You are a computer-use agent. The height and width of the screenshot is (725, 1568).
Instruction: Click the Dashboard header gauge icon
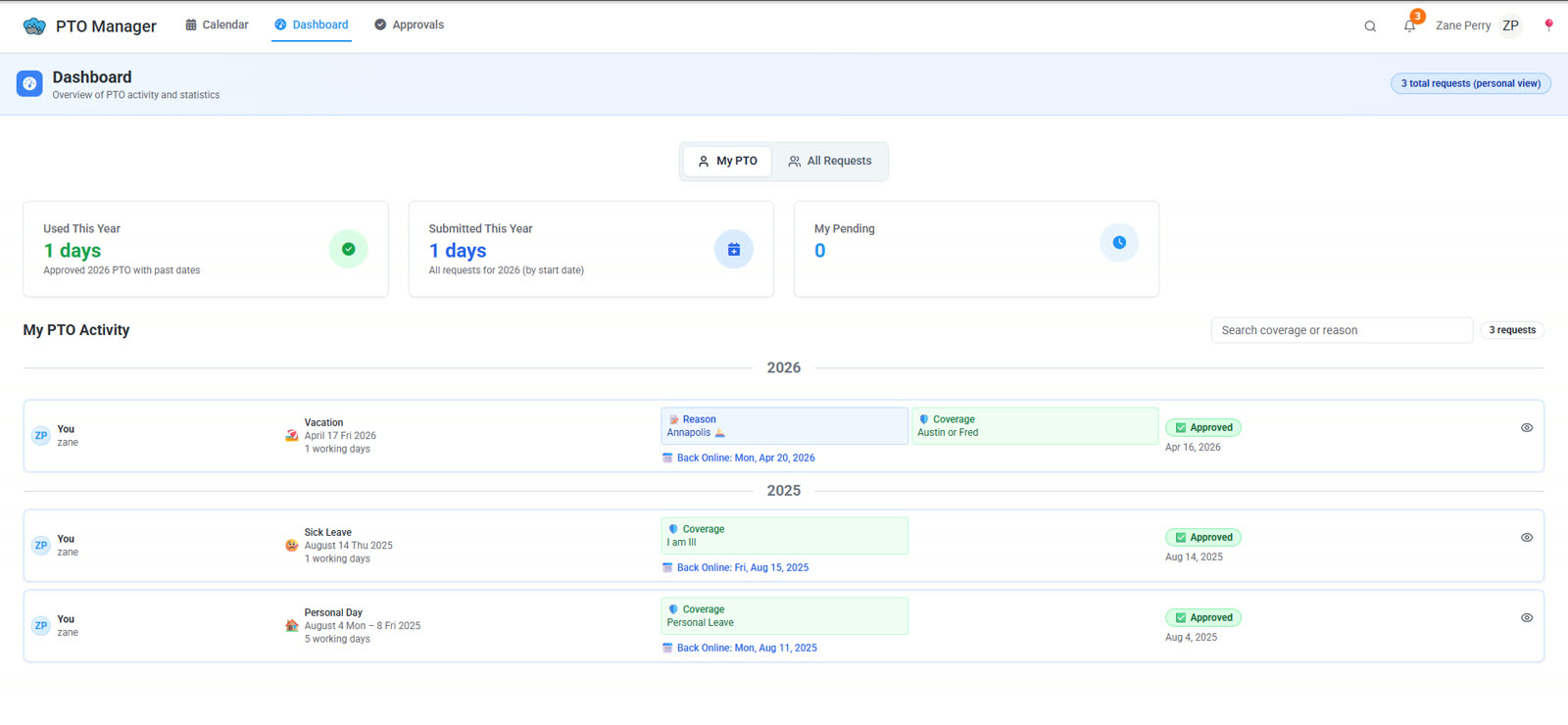pyautogui.click(x=29, y=83)
